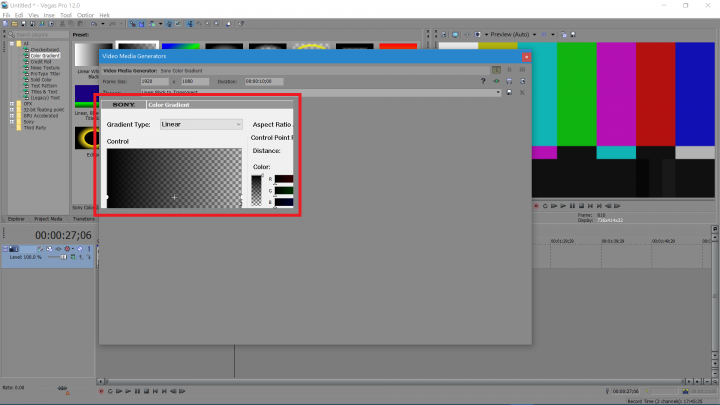This screenshot has width=720, height=405.
Task: Save the project with the toolbar disk icon
Action: 23,24
